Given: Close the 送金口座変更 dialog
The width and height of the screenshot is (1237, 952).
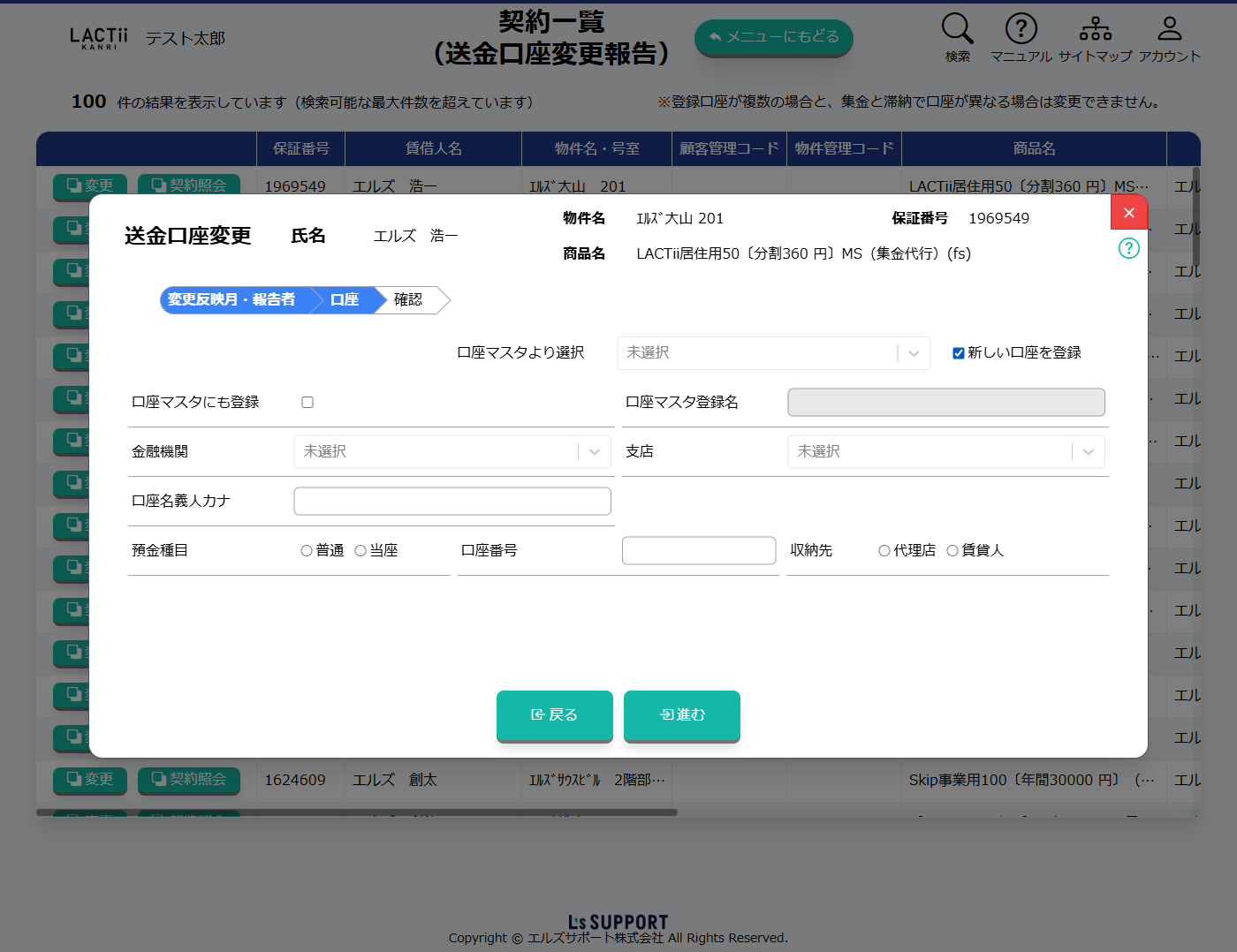Looking at the screenshot, I should 1128,213.
